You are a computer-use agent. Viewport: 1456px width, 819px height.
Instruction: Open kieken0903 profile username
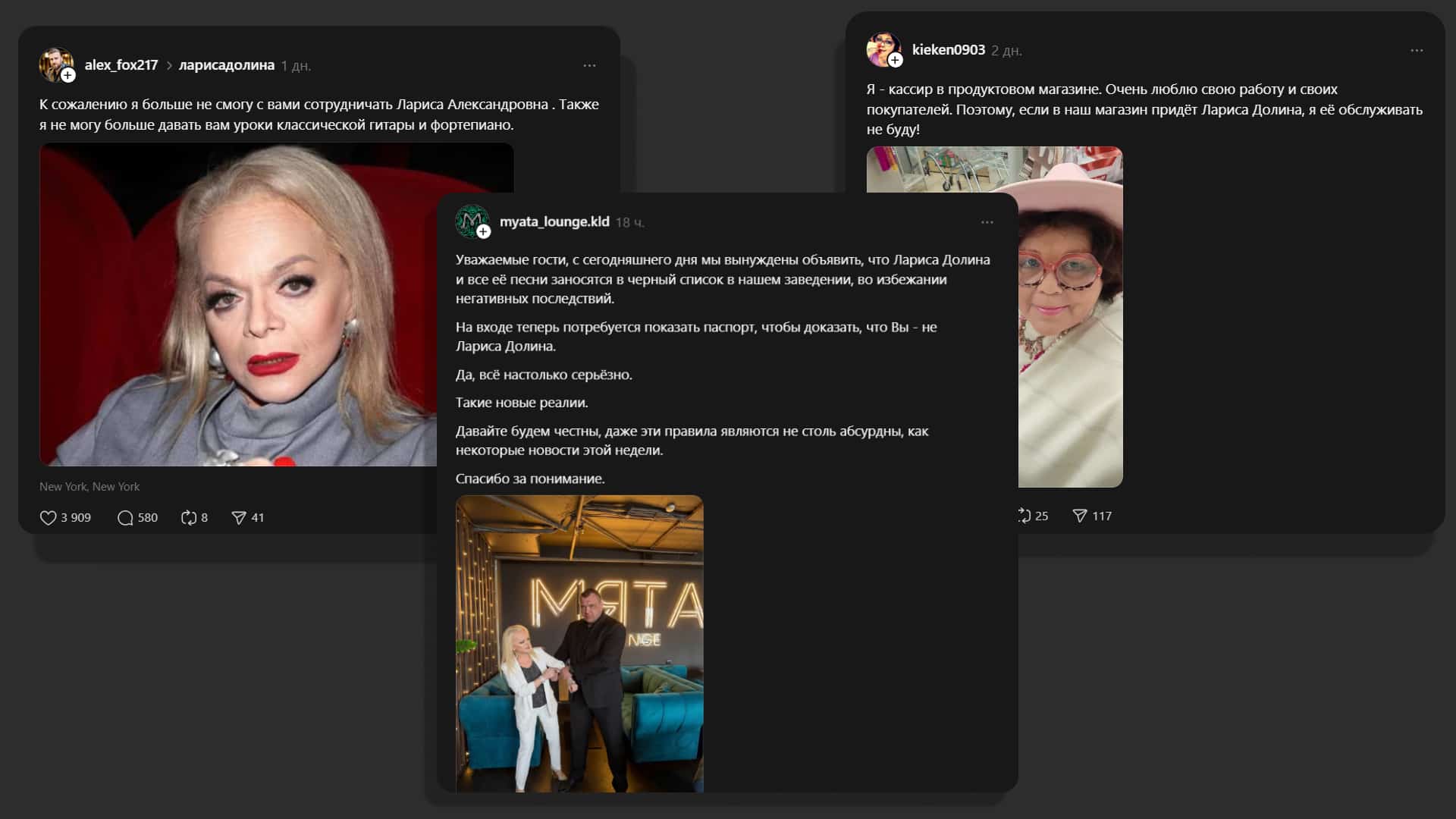948,50
